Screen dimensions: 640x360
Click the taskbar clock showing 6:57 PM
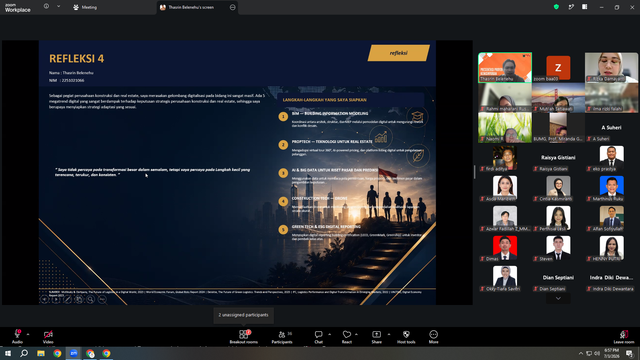[x=611, y=353]
